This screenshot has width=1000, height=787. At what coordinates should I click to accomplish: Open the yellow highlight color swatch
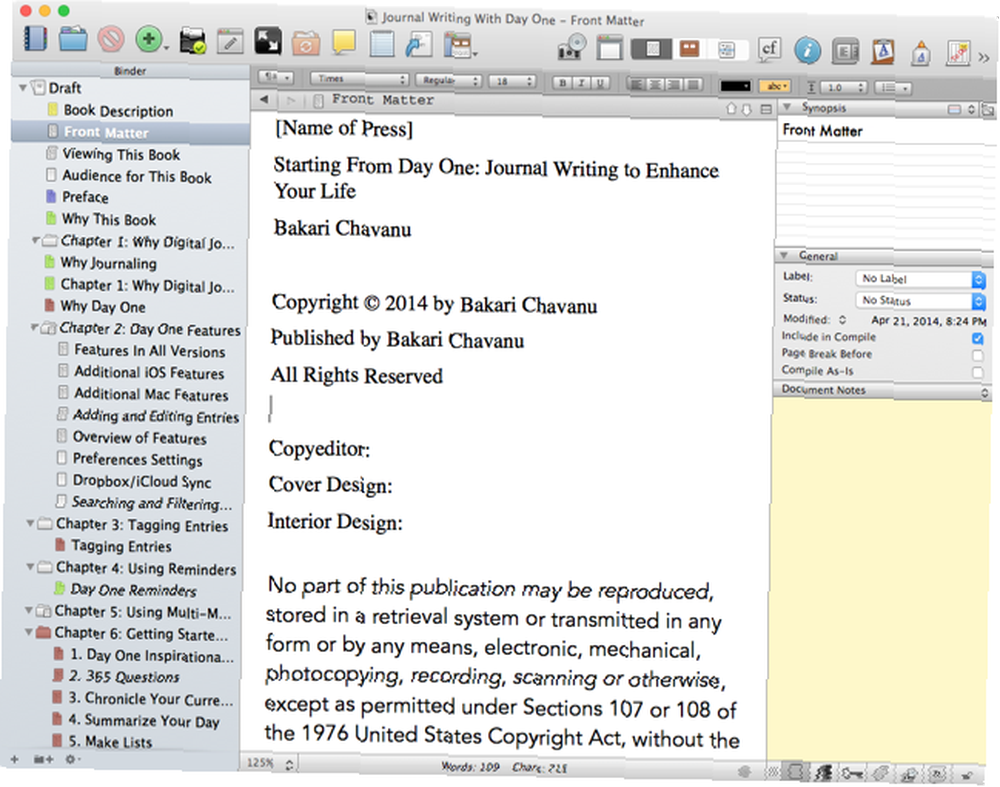775,86
